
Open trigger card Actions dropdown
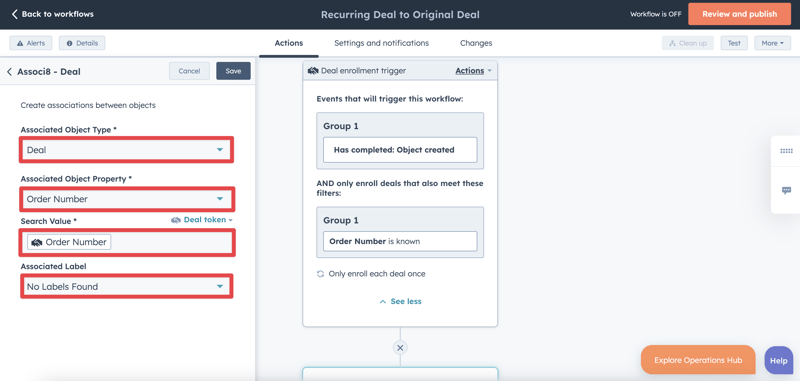point(473,71)
